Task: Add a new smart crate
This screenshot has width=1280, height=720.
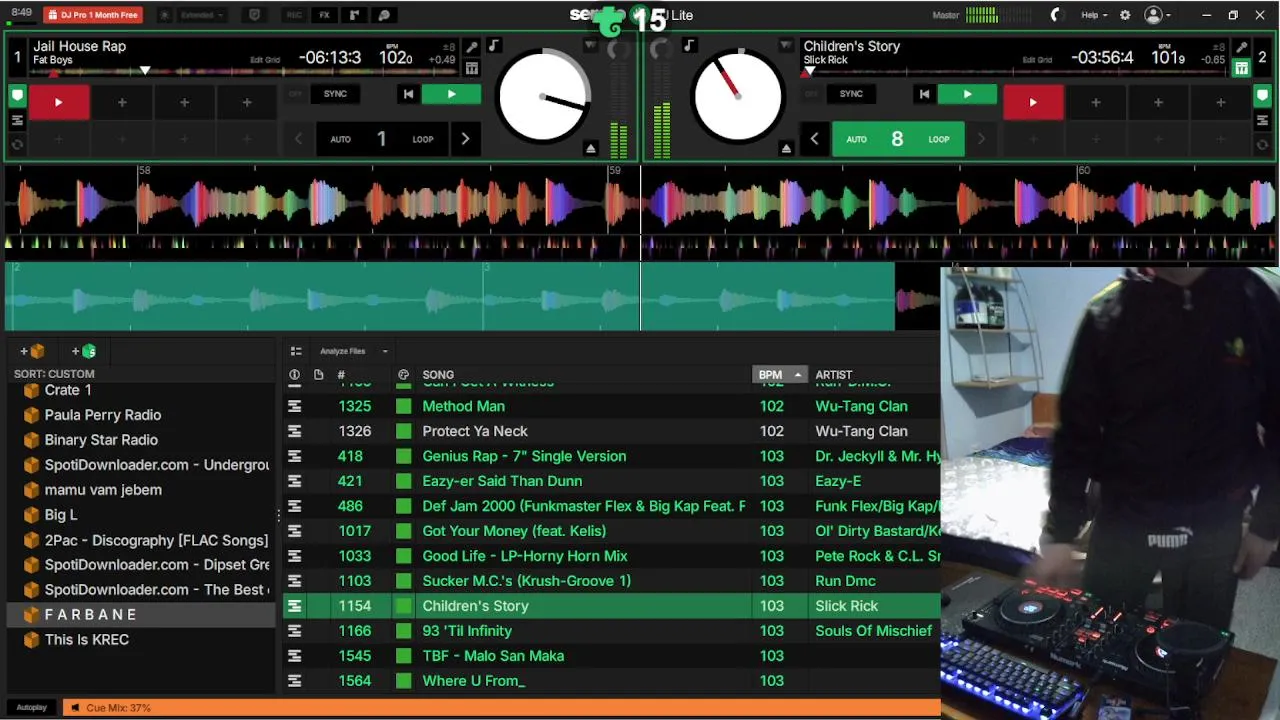Action: point(84,351)
